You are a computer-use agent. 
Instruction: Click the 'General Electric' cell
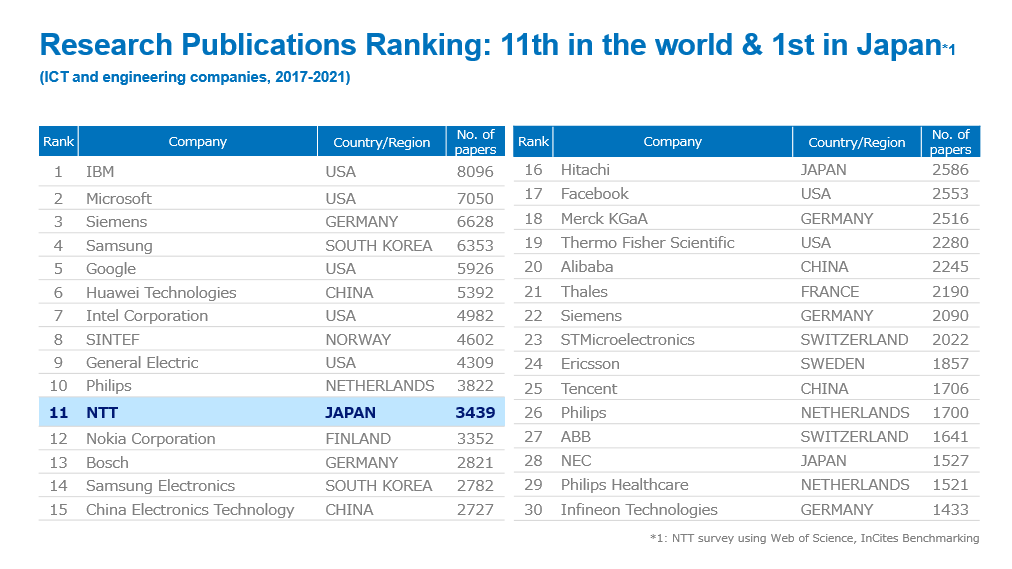142,363
